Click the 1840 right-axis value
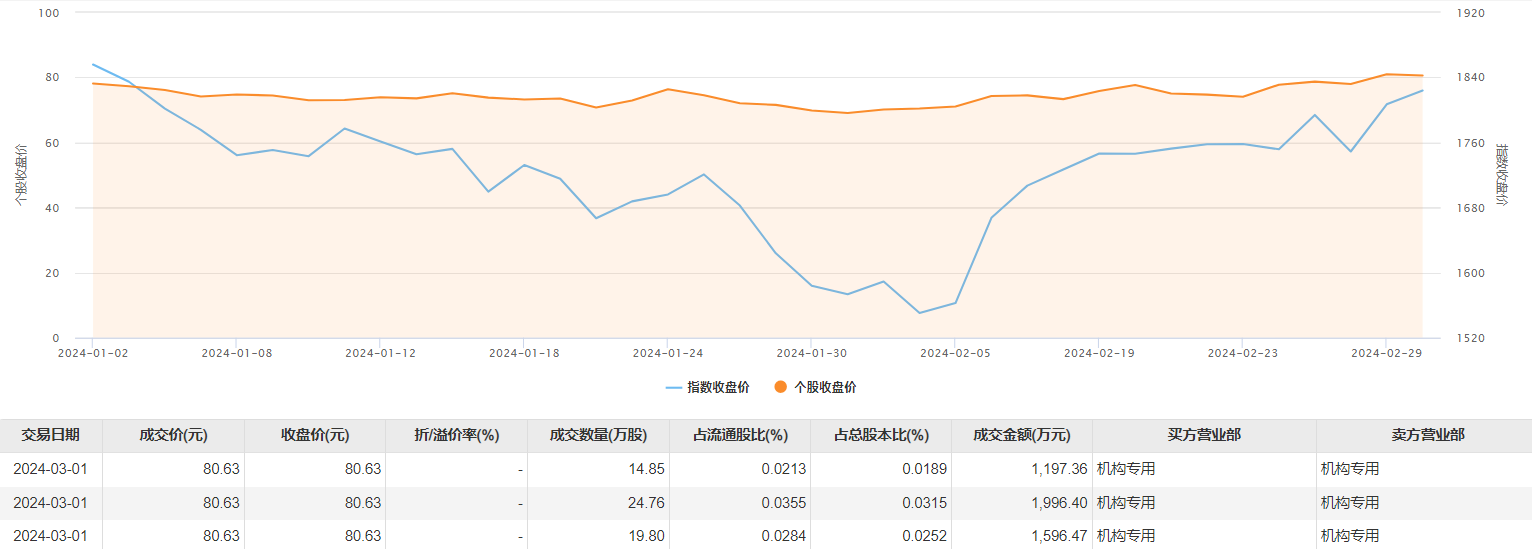Image resolution: width=1532 pixels, height=549 pixels. coord(1471,78)
